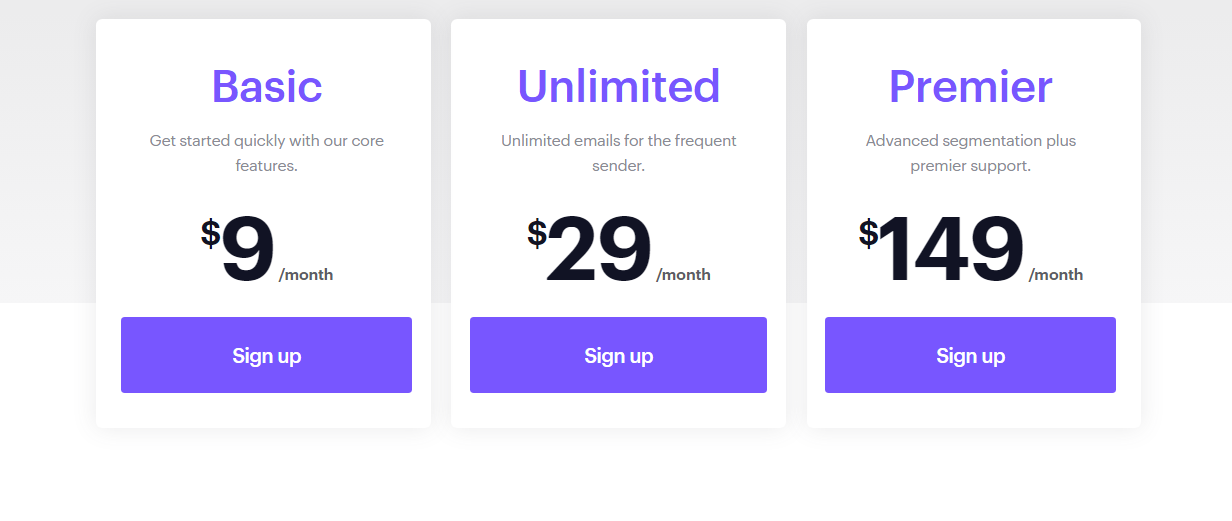Click the $9 price number
This screenshot has height=521, width=1232.
pyautogui.click(x=248, y=250)
